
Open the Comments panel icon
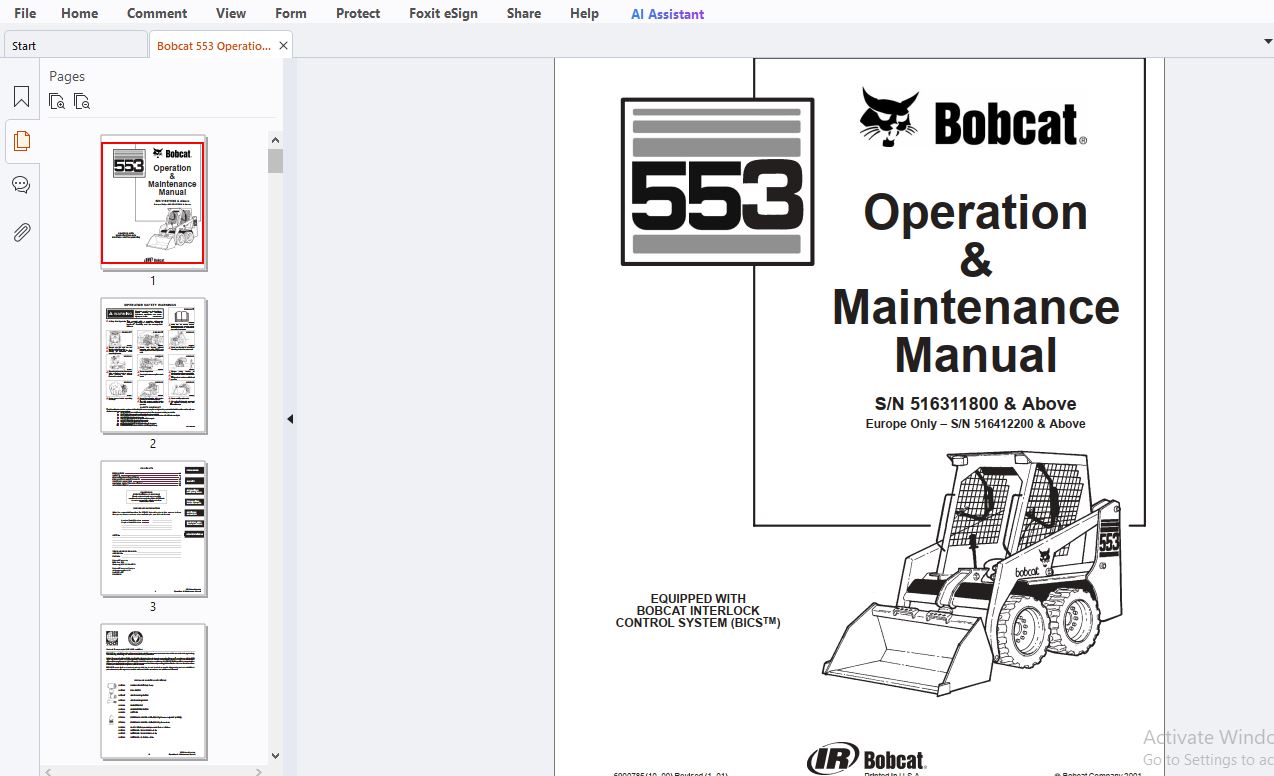pos(21,186)
